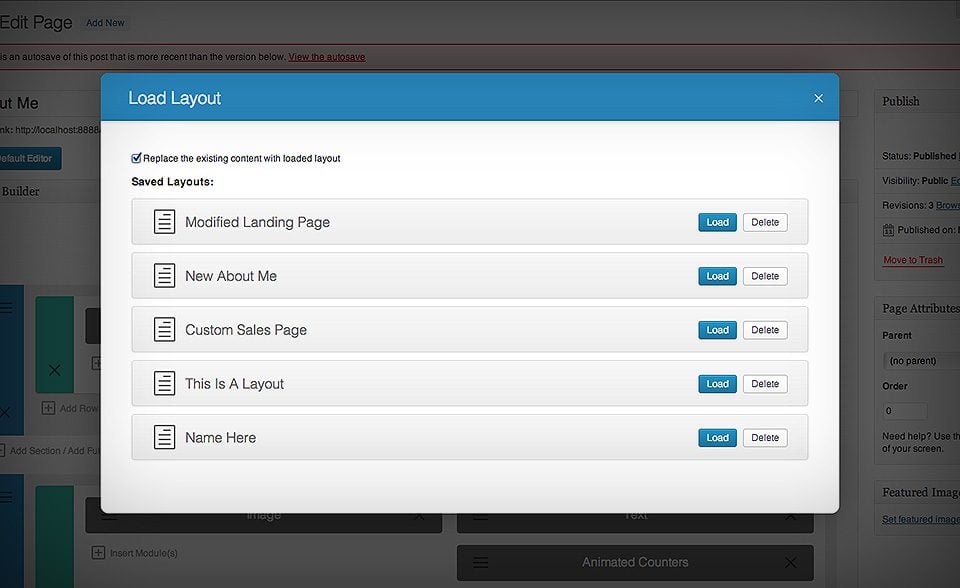Viewport: 960px width, 588px height.
Task: Click the Insert Module(s) plus icon
Action: (x=98, y=553)
